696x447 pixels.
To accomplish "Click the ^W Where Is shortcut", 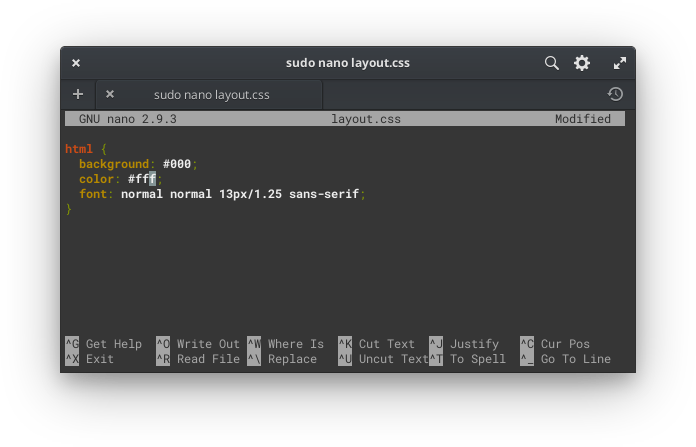I will point(285,344).
